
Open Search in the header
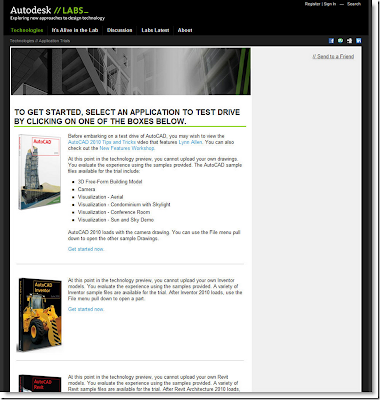pos(354,4)
